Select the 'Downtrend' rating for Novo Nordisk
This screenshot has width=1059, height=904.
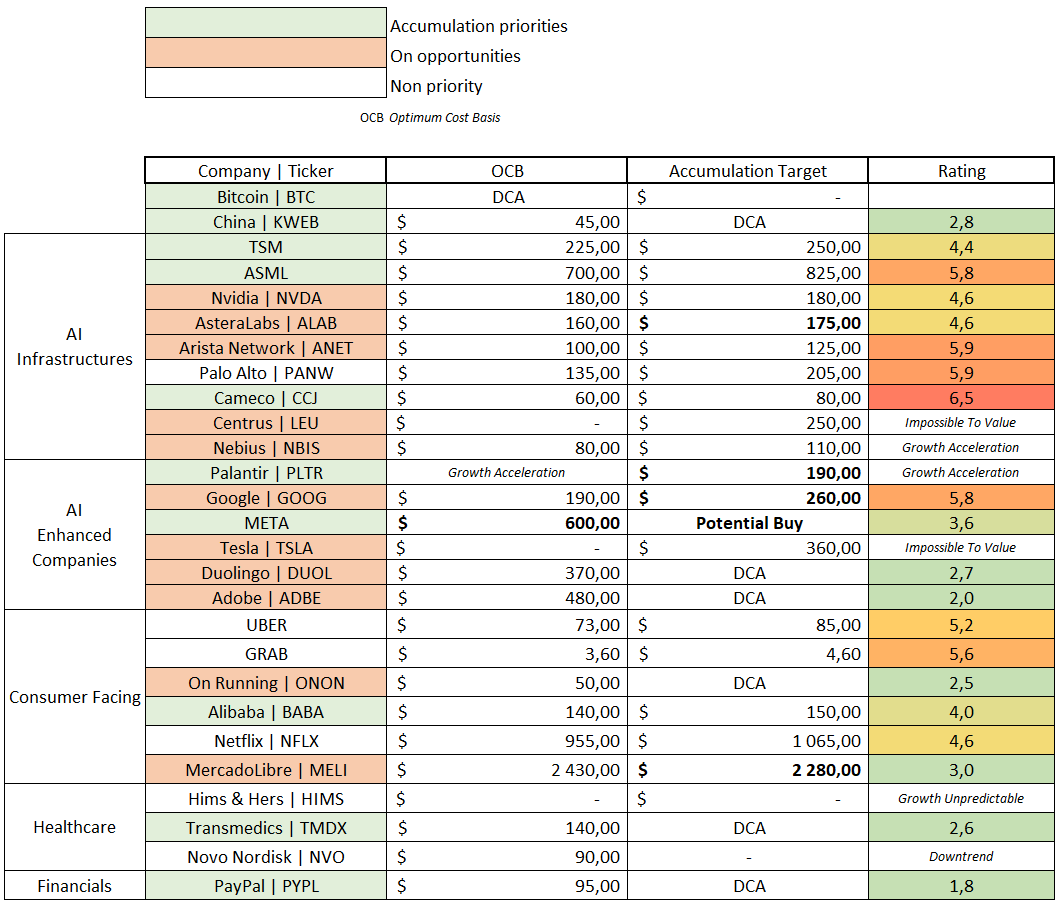[x=961, y=856]
